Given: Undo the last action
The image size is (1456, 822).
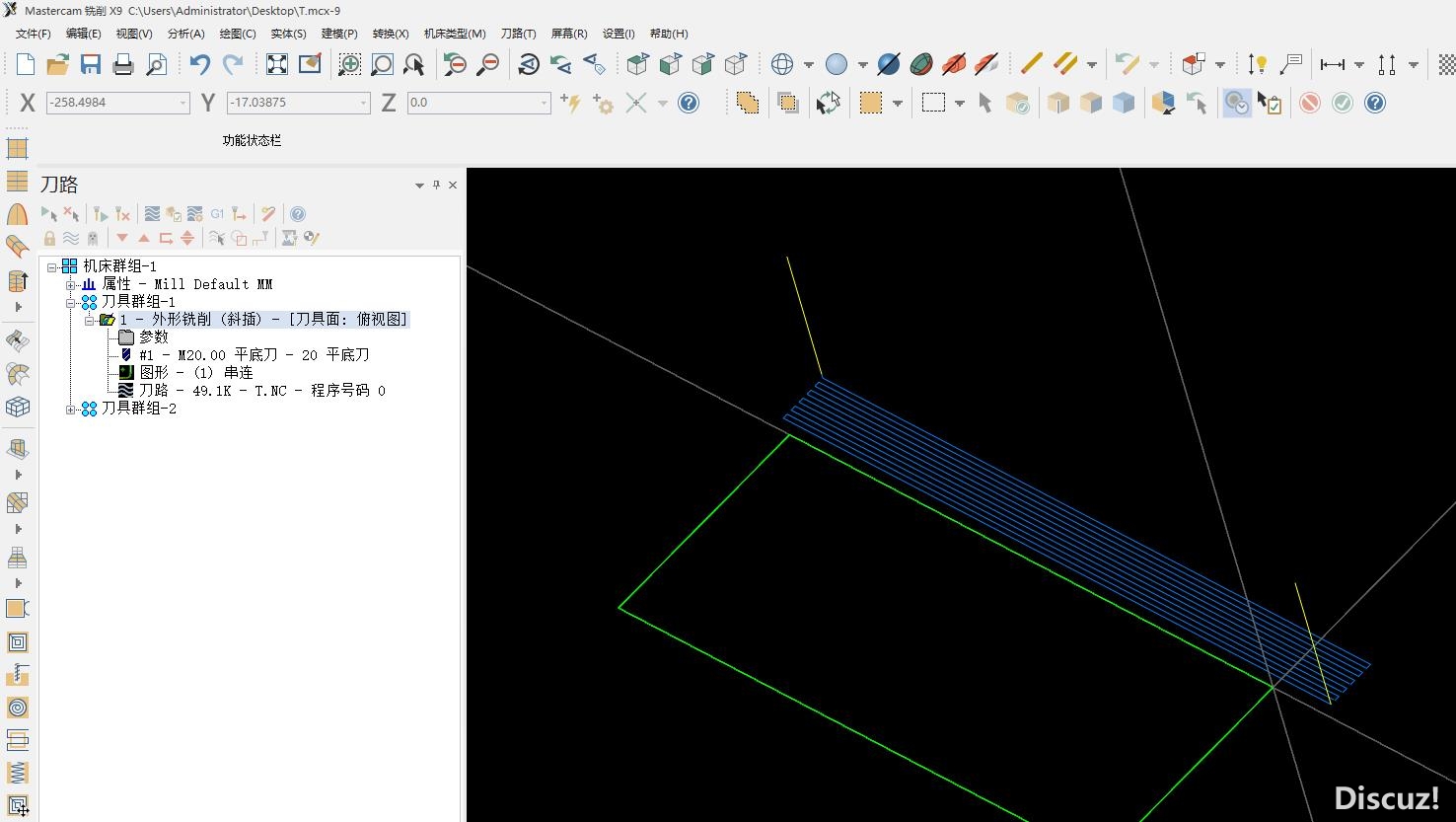Looking at the screenshot, I should coord(200,64).
